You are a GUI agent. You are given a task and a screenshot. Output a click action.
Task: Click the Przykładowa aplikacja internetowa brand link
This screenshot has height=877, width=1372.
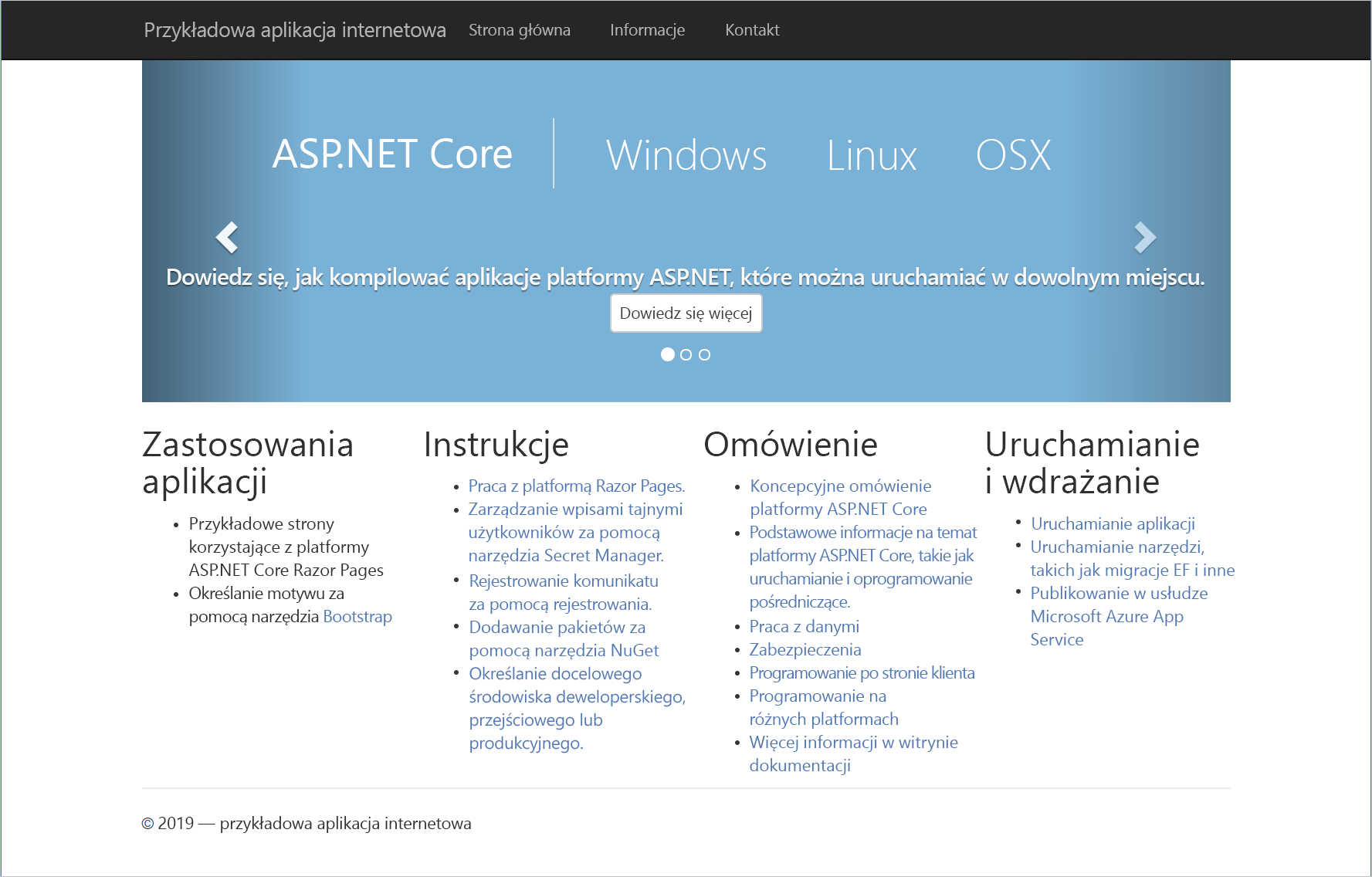click(x=295, y=30)
